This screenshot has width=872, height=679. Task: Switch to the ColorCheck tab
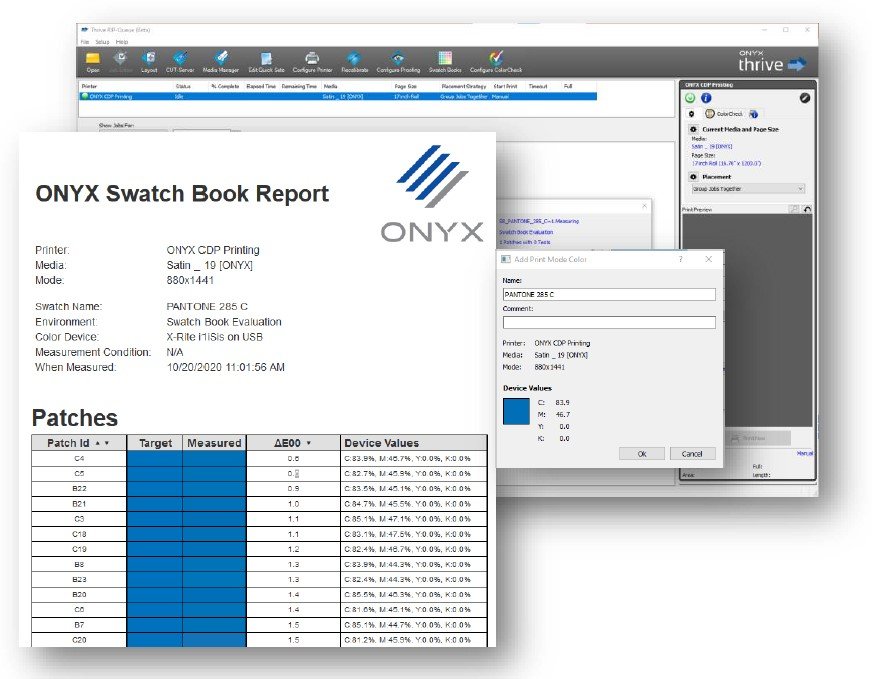724,113
